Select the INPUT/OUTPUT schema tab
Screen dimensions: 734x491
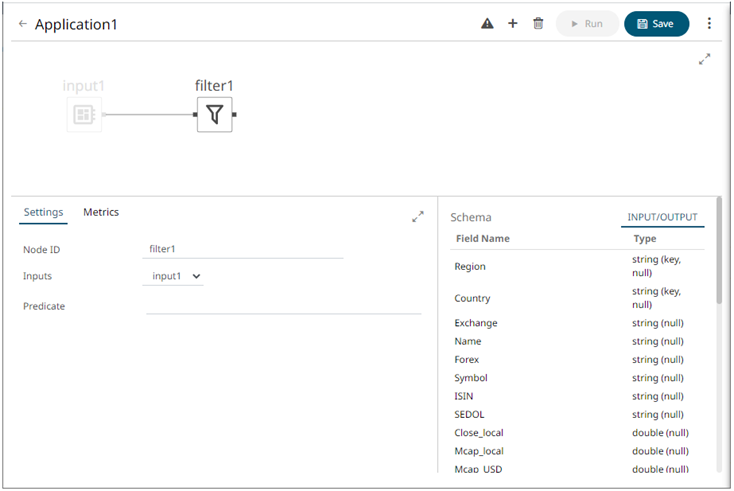coord(662,217)
